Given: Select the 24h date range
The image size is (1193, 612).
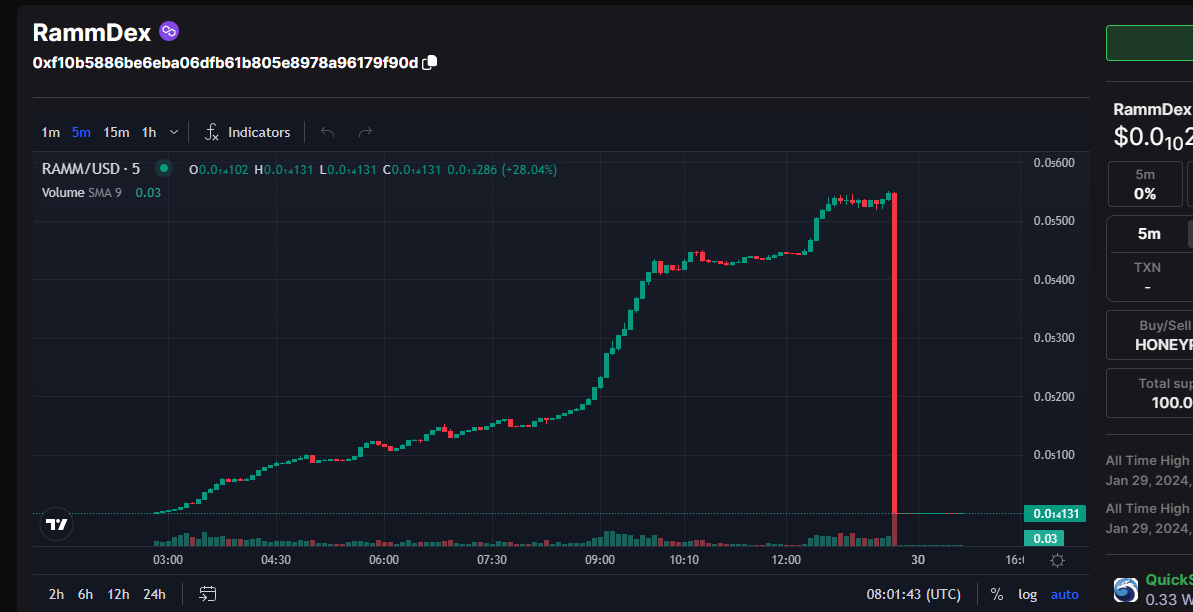Looking at the screenshot, I should [x=154, y=594].
